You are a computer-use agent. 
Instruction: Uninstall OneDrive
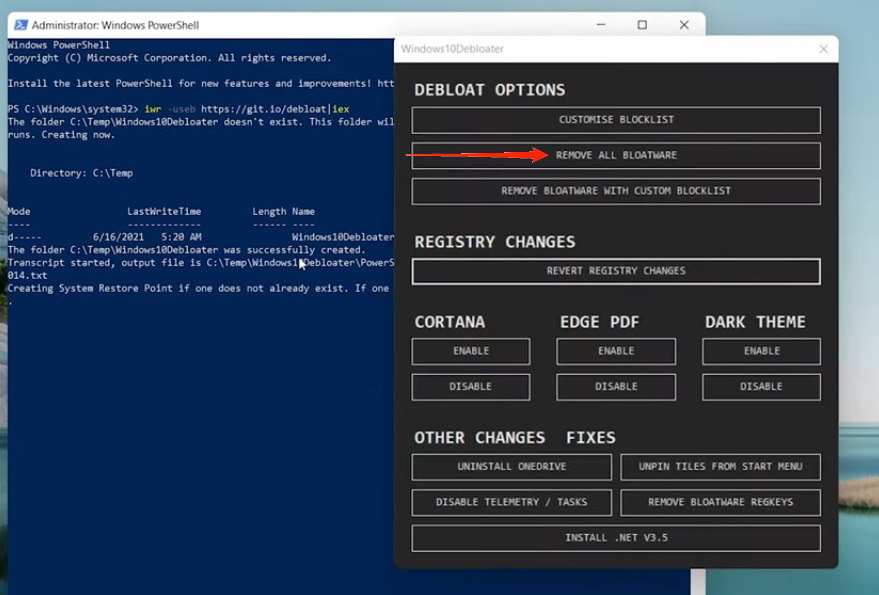511,466
